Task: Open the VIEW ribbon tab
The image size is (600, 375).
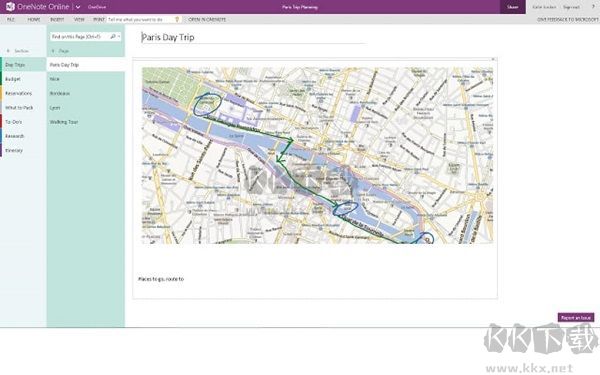Action: [79, 19]
